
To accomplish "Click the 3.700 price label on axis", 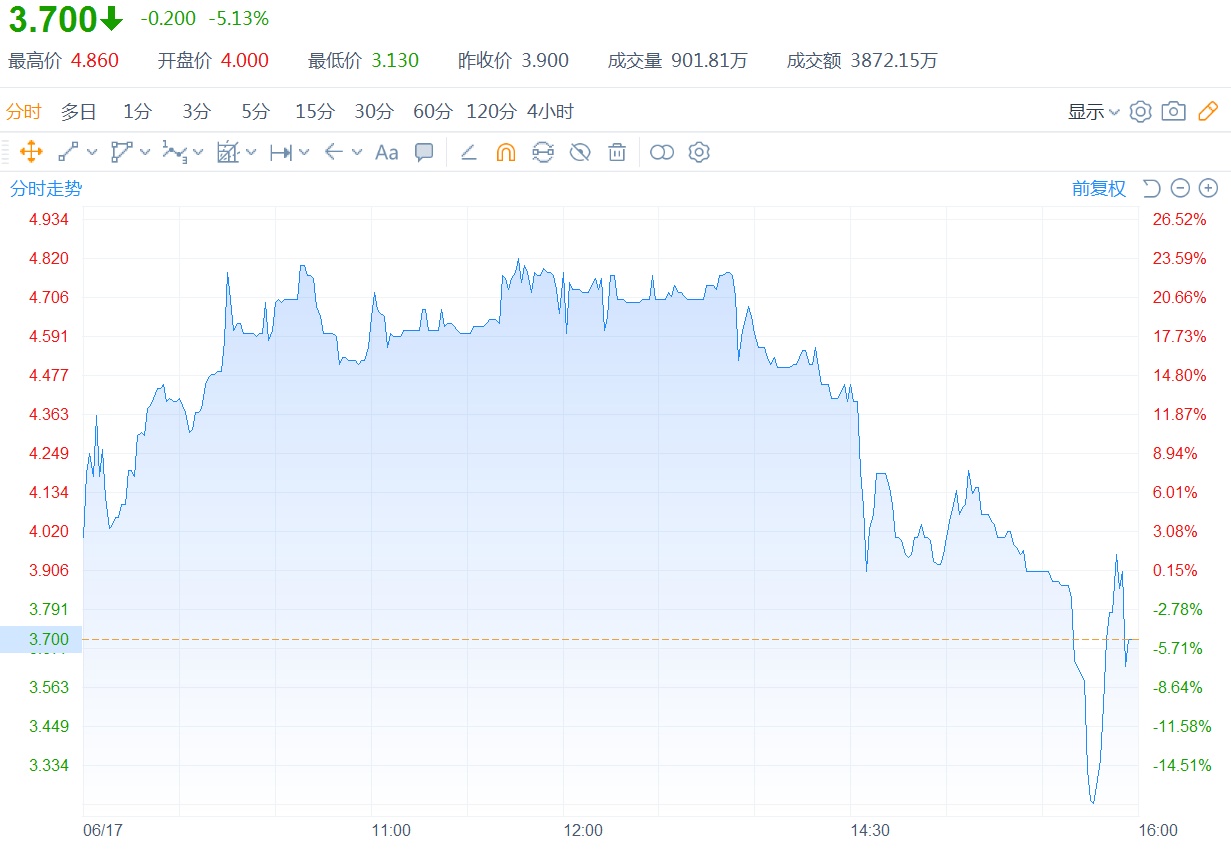I will coord(40,639).
